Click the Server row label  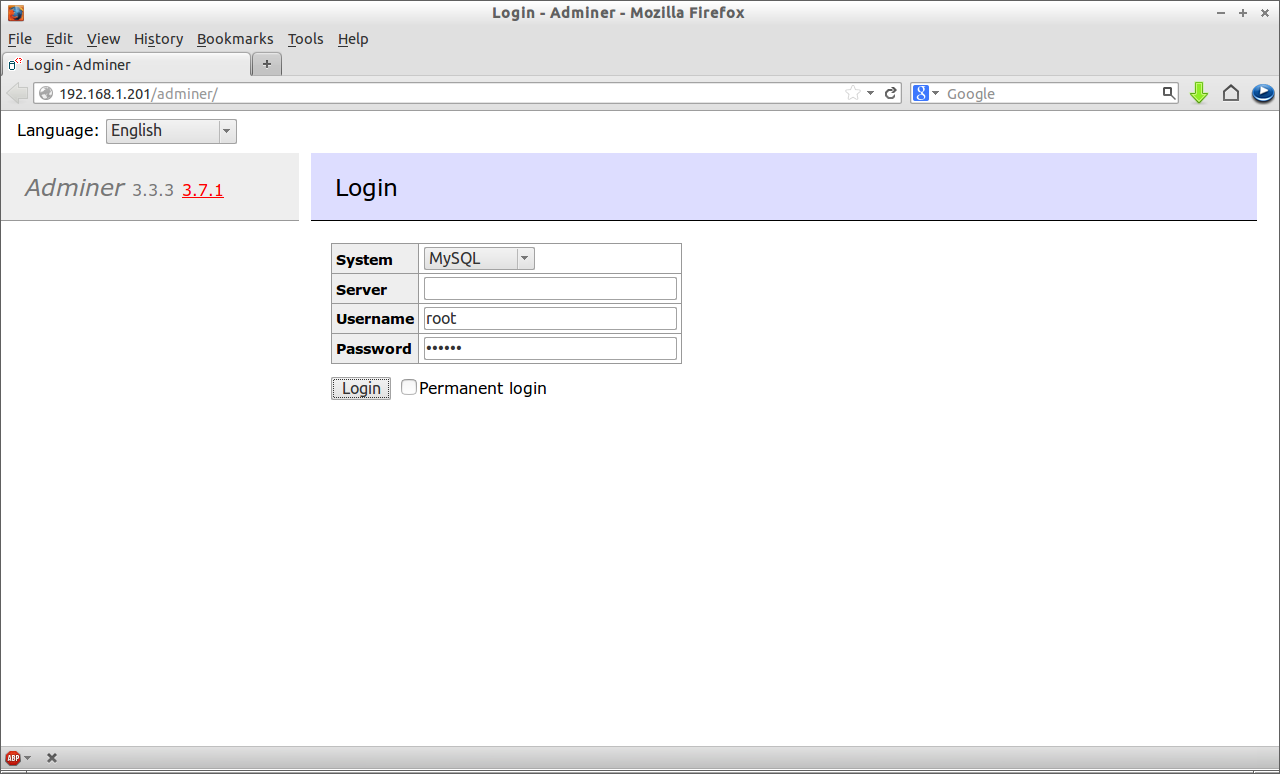(x=361, y=290)
